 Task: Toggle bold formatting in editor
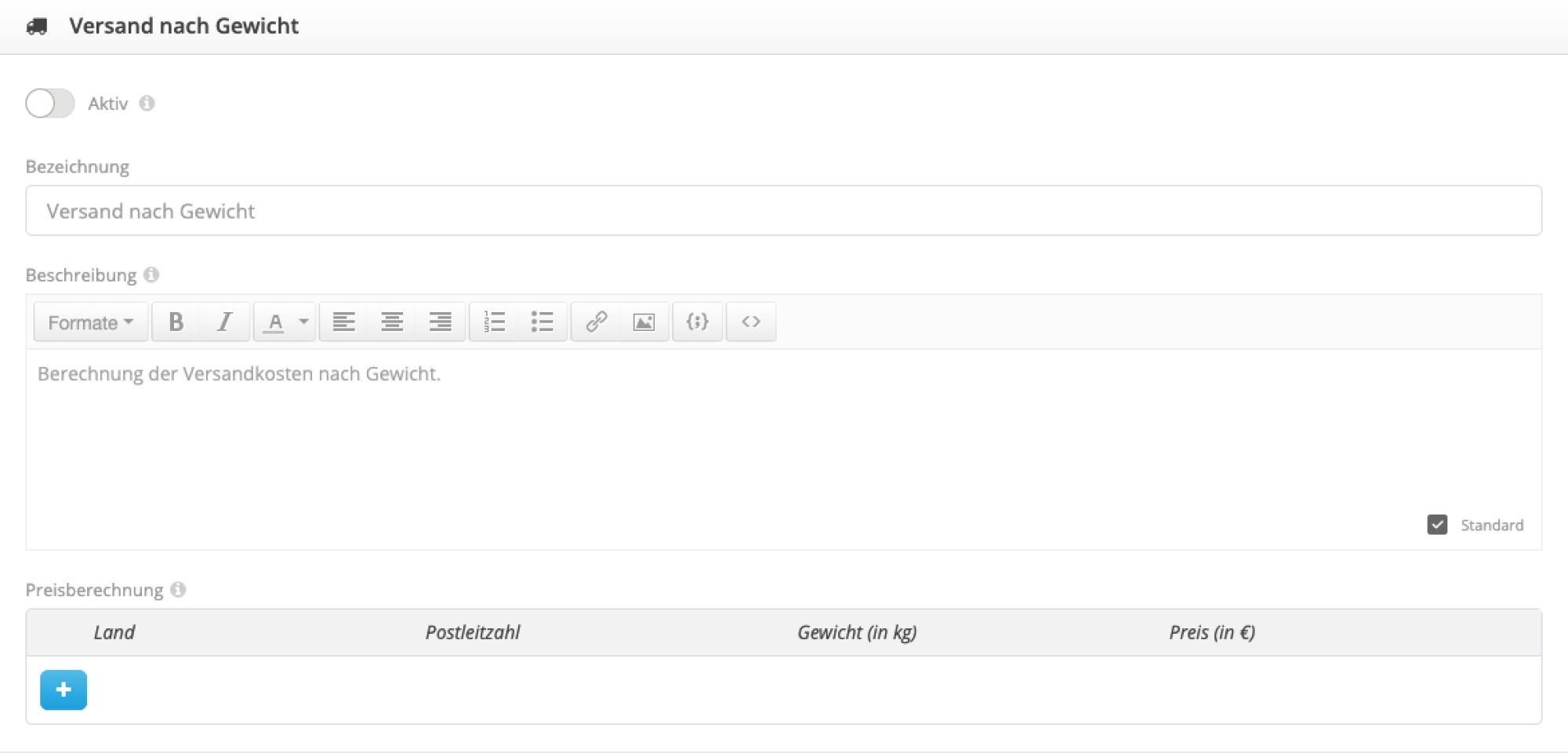click(176, 322)
